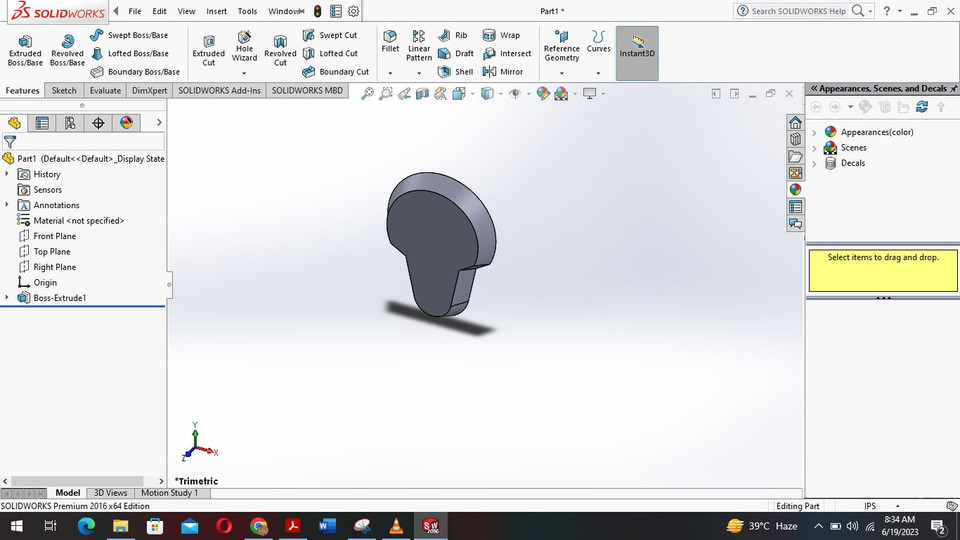Open the Tools menu

click(247, 11)
